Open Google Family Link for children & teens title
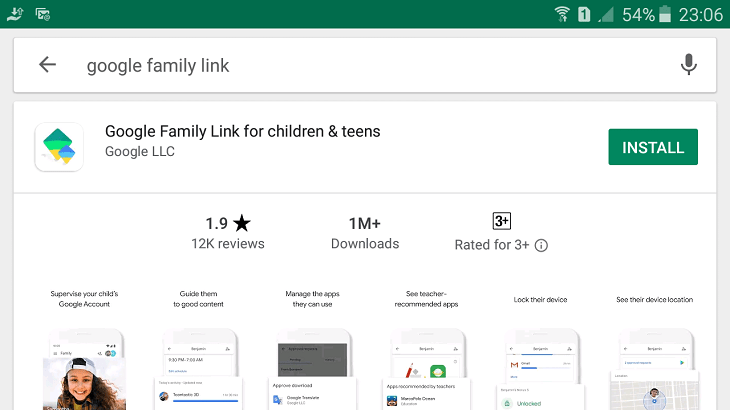Viewport: 730px width, 410px height. (x=243, y=131)
